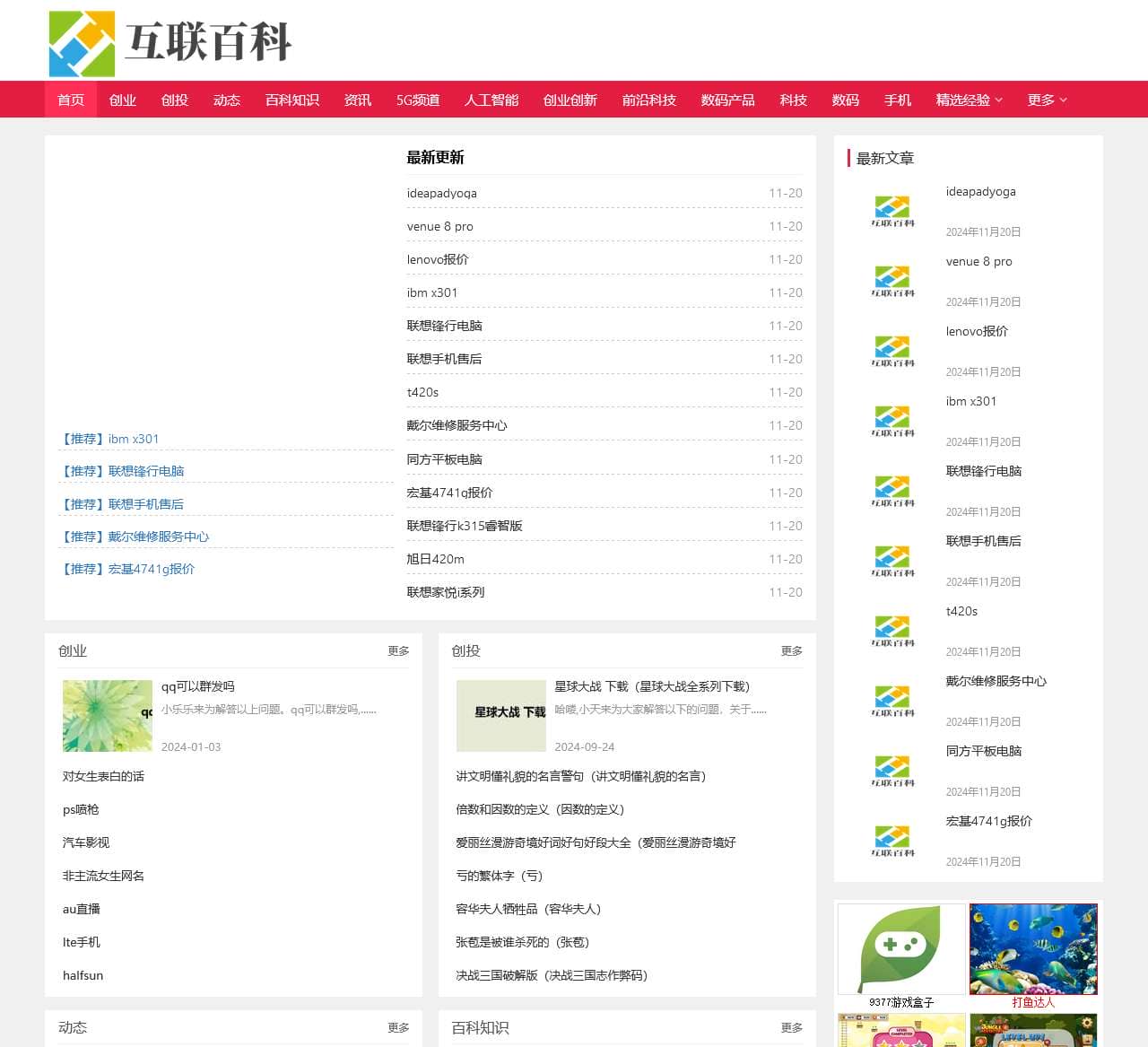This screenshot has height=1047, width=1148.
Task: Open the sidebar thumbnail icon beside lenovo报价
Action: pyautogui.click(x=892, y=352)
